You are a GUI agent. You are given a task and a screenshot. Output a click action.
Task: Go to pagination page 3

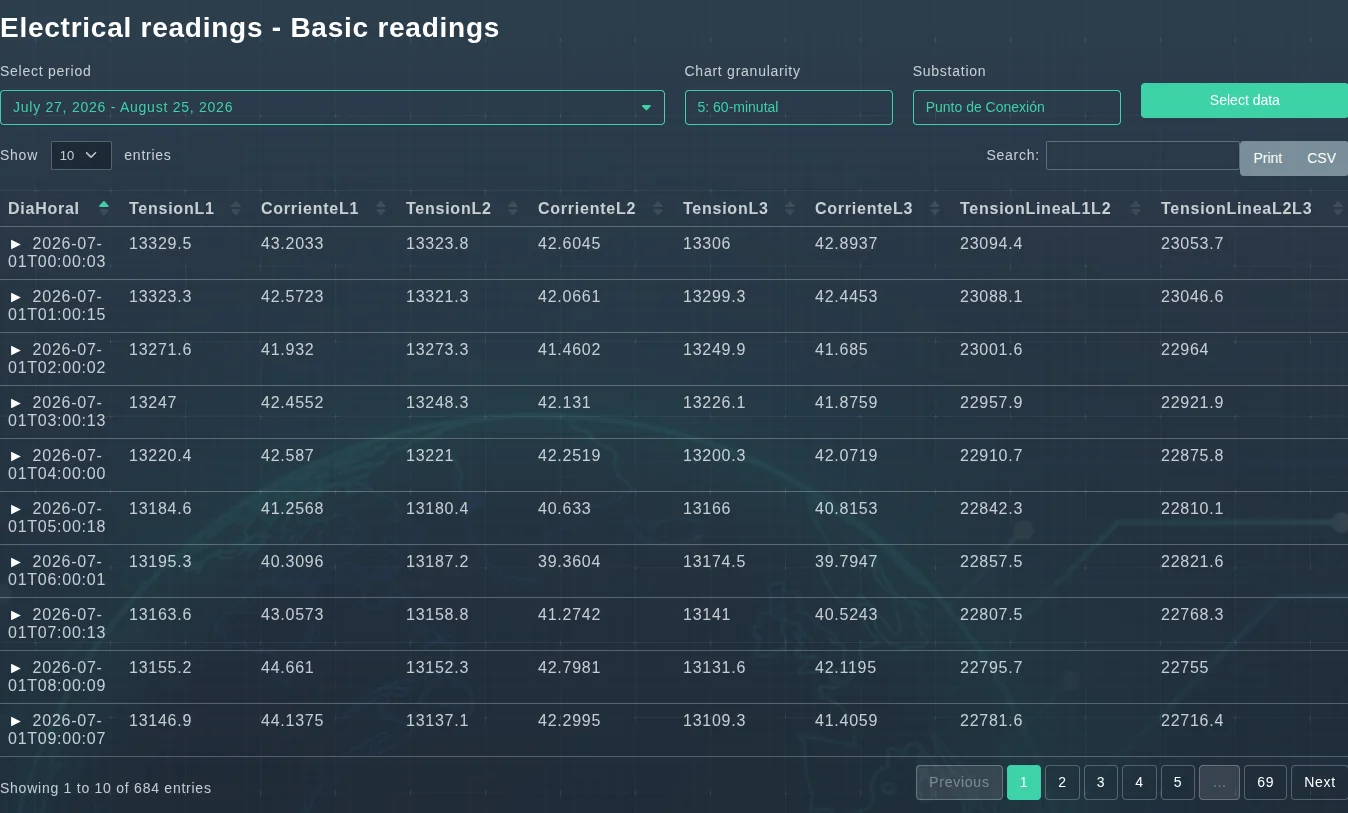[1100, 782]
